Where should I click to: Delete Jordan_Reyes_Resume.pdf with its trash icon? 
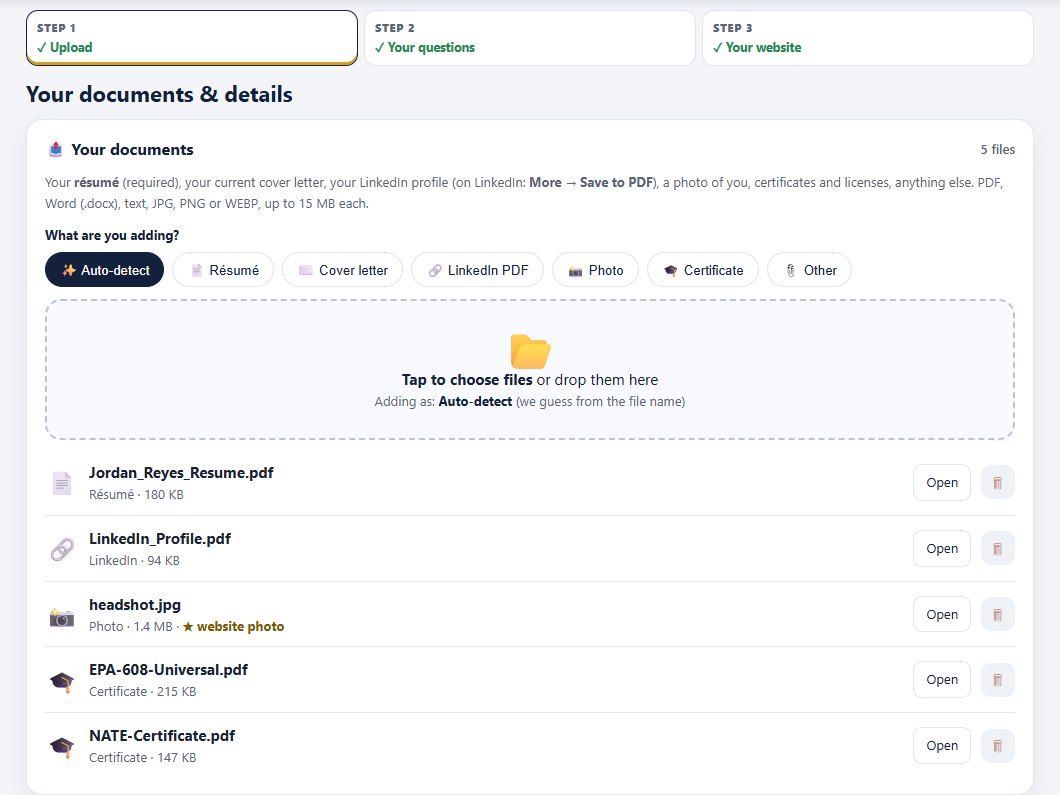pyautogui.click(x=997, y=483)
